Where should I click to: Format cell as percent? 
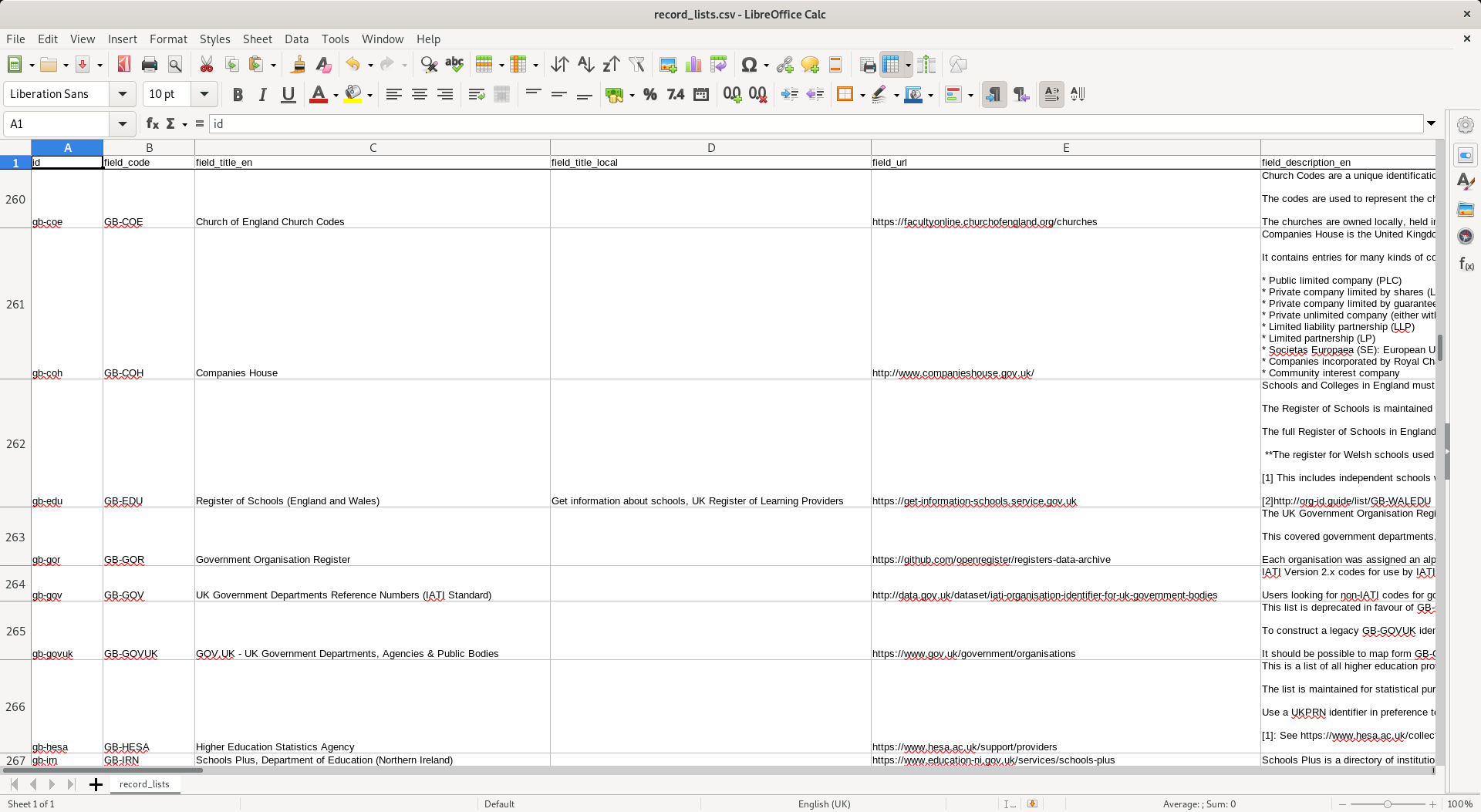[650, 94]
